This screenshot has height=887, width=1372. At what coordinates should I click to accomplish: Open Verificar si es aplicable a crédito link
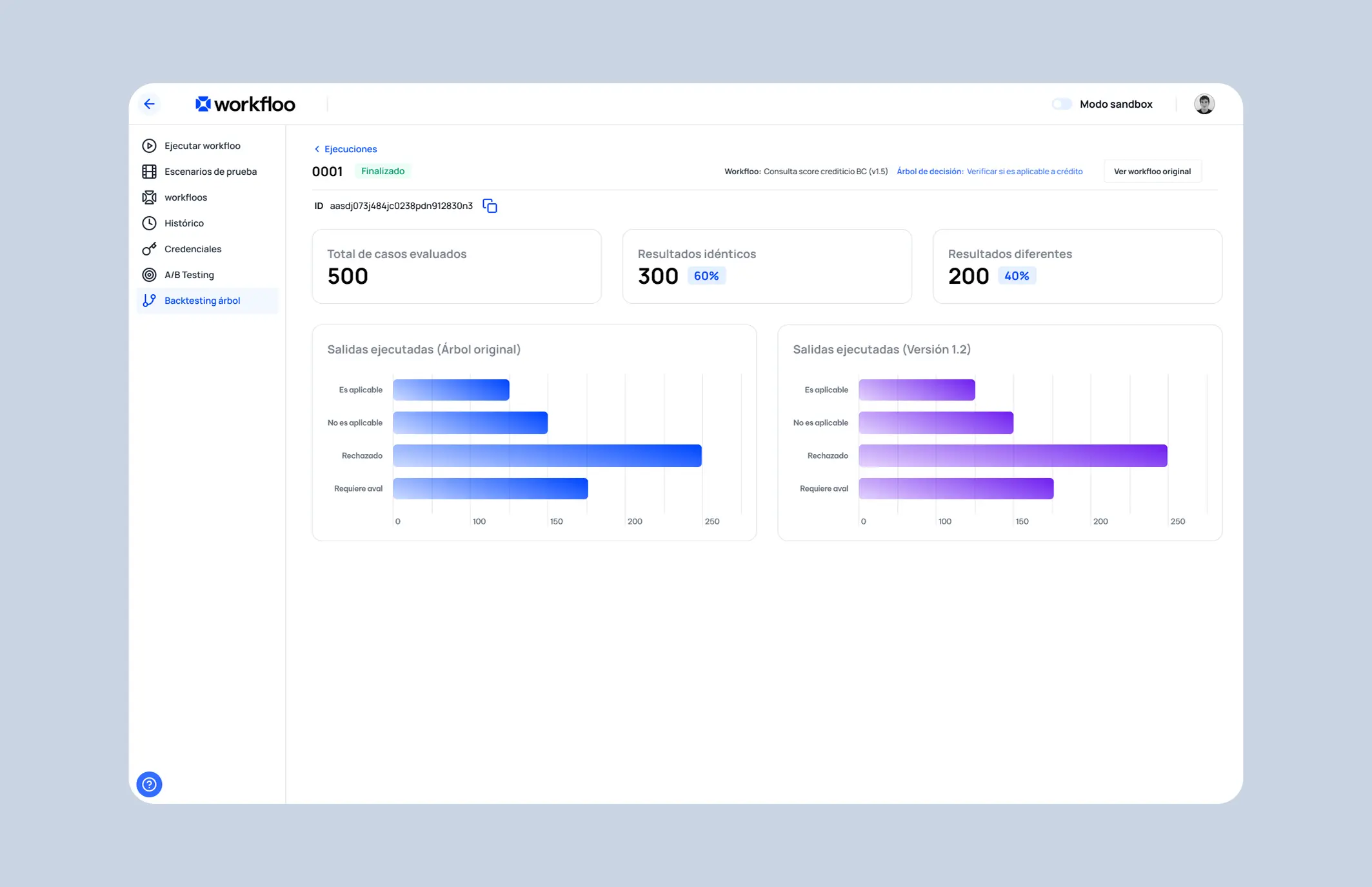[x=1024, y=172]
